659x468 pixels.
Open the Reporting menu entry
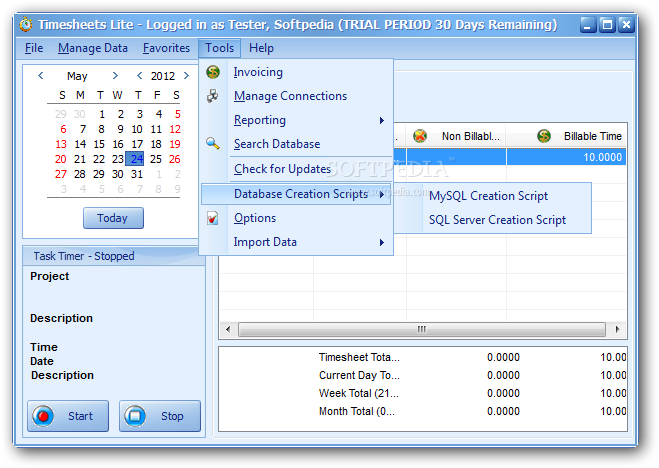[x=297, y=121]
